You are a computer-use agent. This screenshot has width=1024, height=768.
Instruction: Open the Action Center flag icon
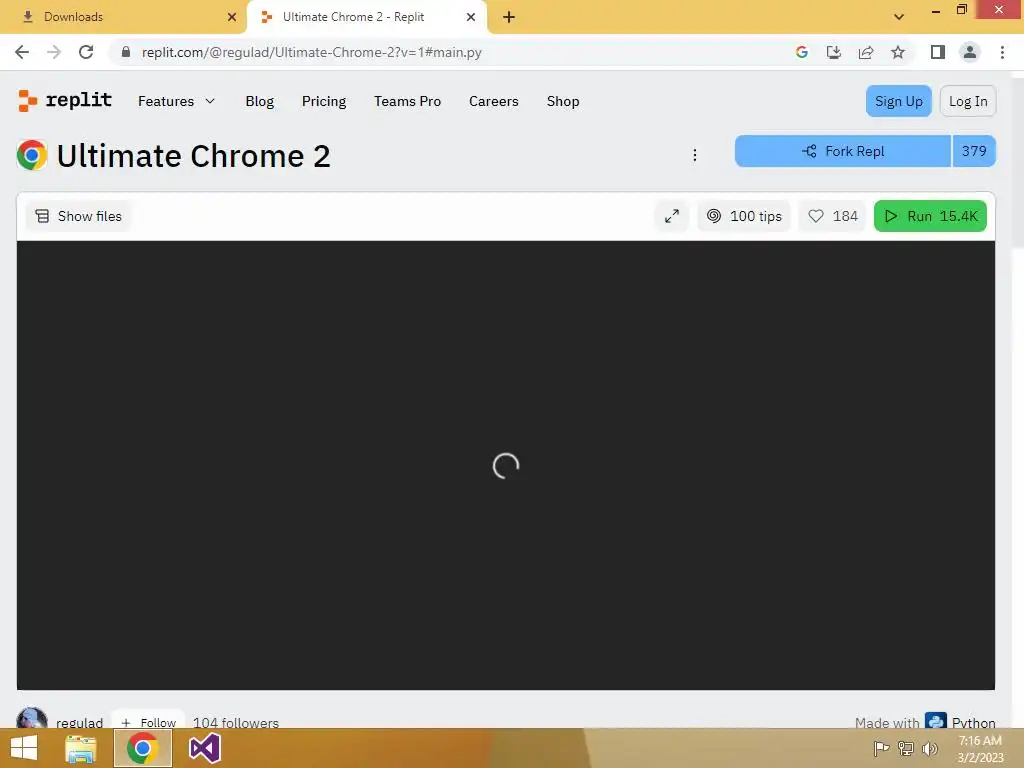click(881, 748)
